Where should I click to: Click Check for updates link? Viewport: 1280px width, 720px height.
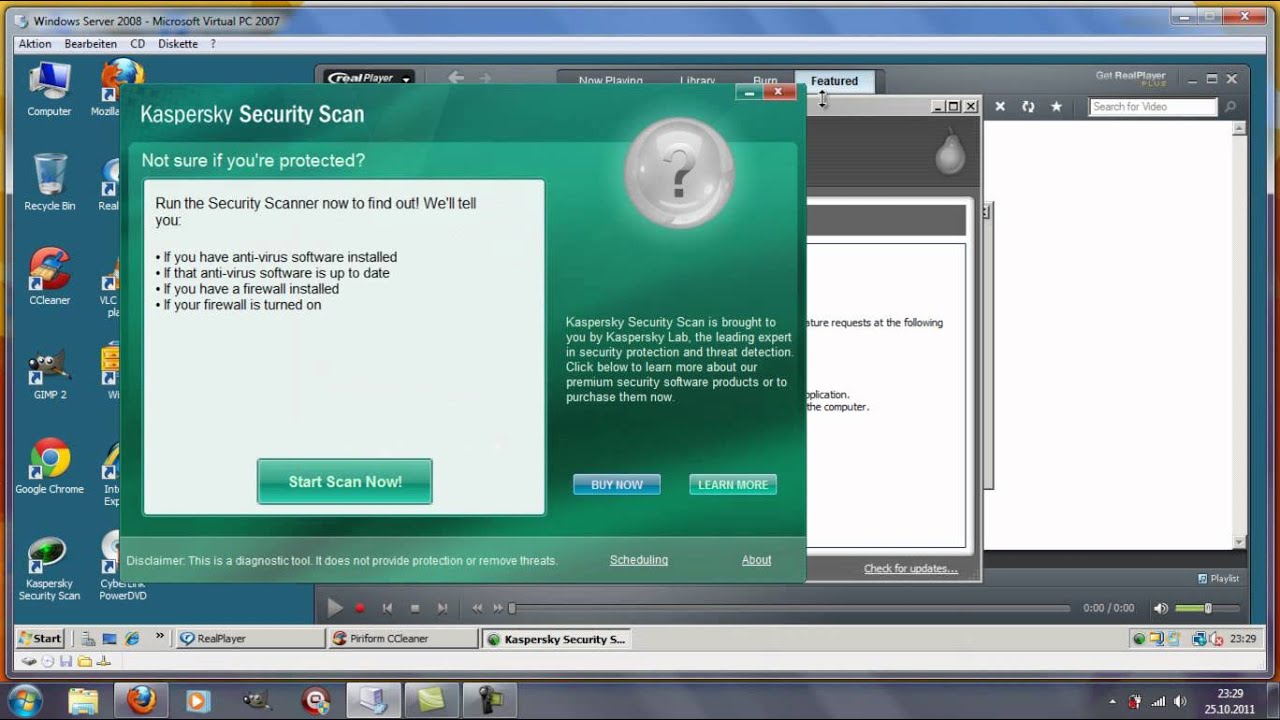[911, 569]
